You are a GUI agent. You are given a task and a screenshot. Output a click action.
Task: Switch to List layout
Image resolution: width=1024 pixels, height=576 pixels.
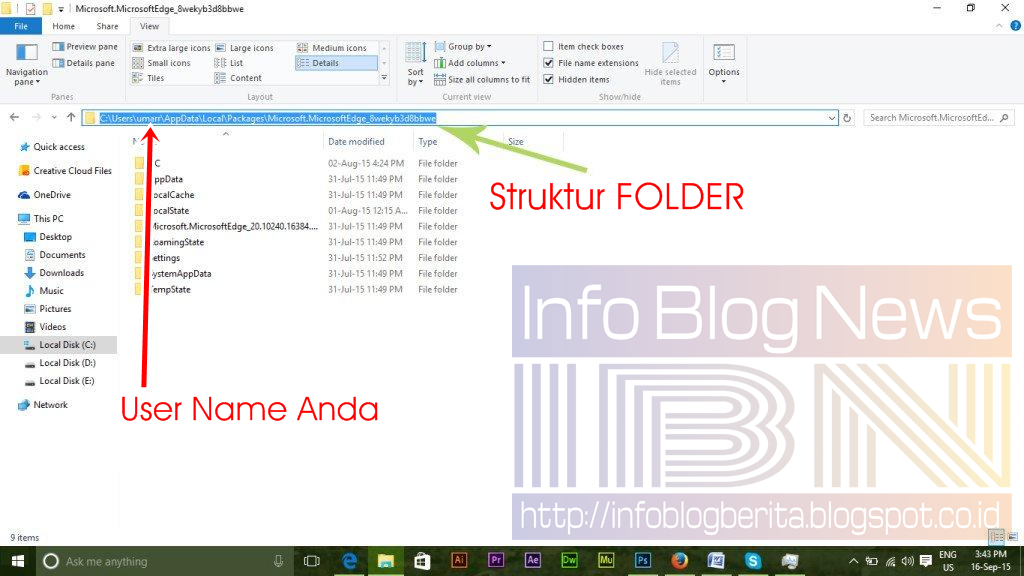(x=229, y=63)
